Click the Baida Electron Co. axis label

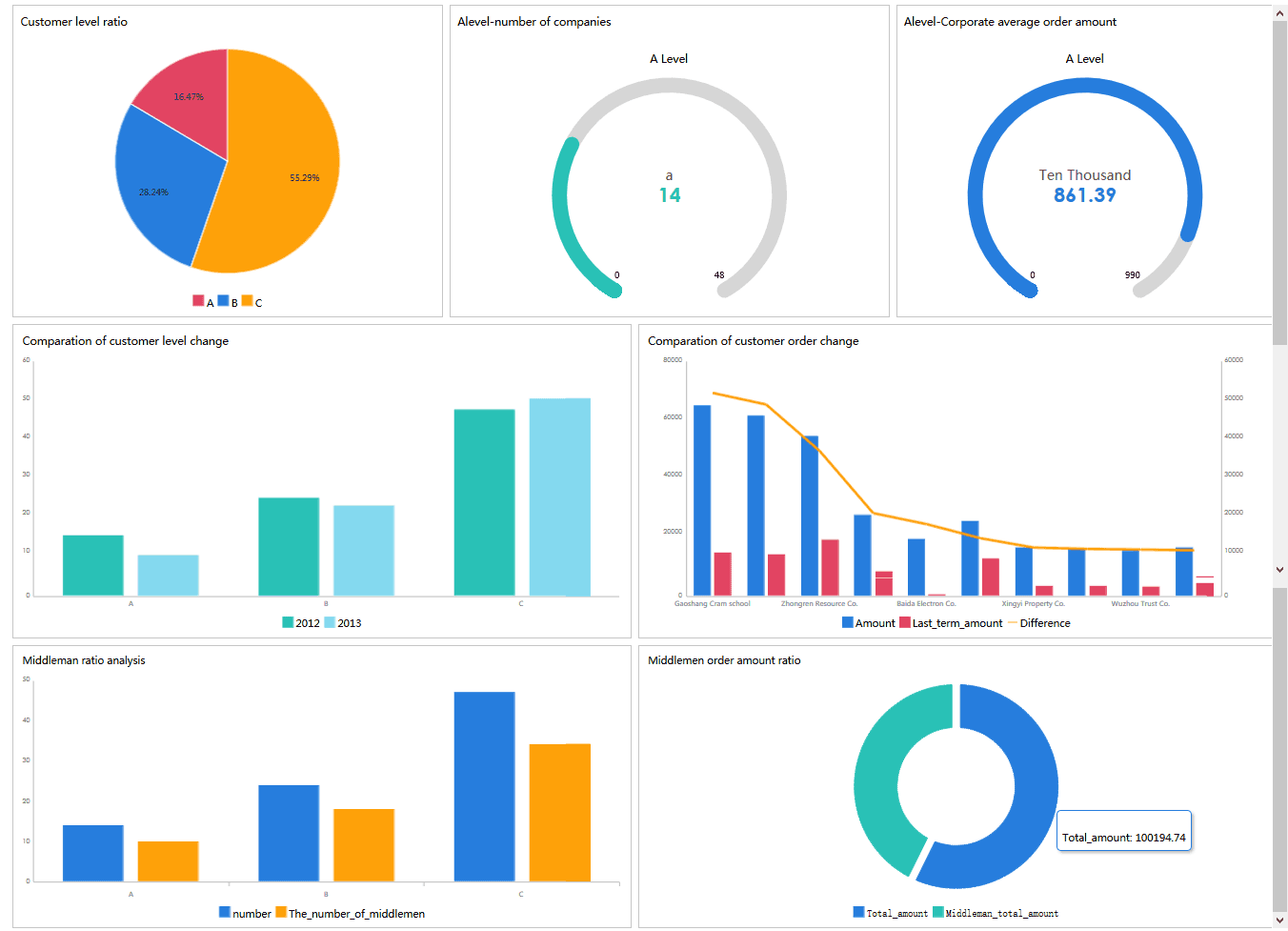926,604
